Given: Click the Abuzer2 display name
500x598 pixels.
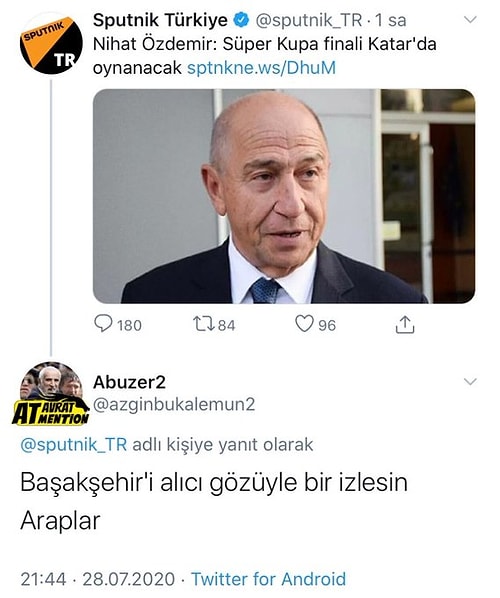Looking at the screenshot, I should 129,382.
